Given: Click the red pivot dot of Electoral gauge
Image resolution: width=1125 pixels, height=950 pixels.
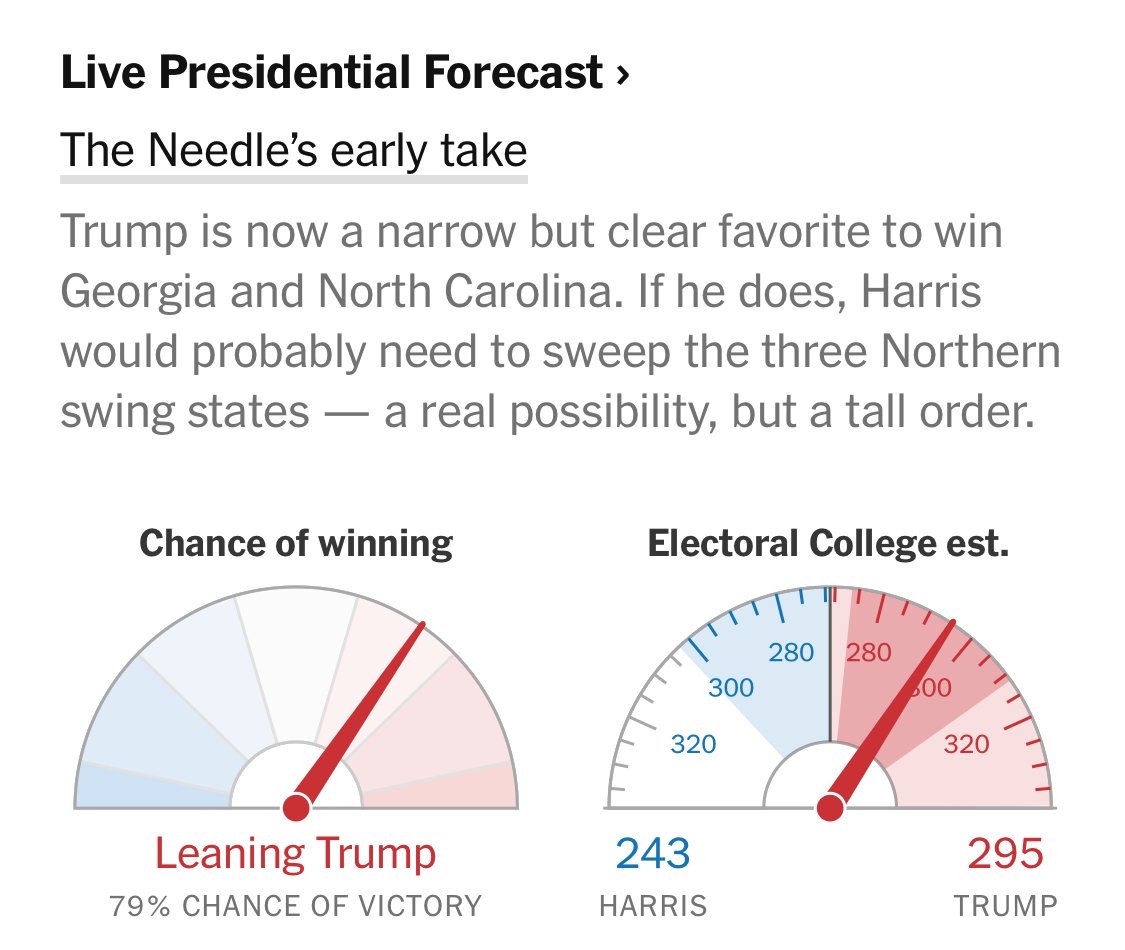Looking at the screenshot, I should coord(831,807).
